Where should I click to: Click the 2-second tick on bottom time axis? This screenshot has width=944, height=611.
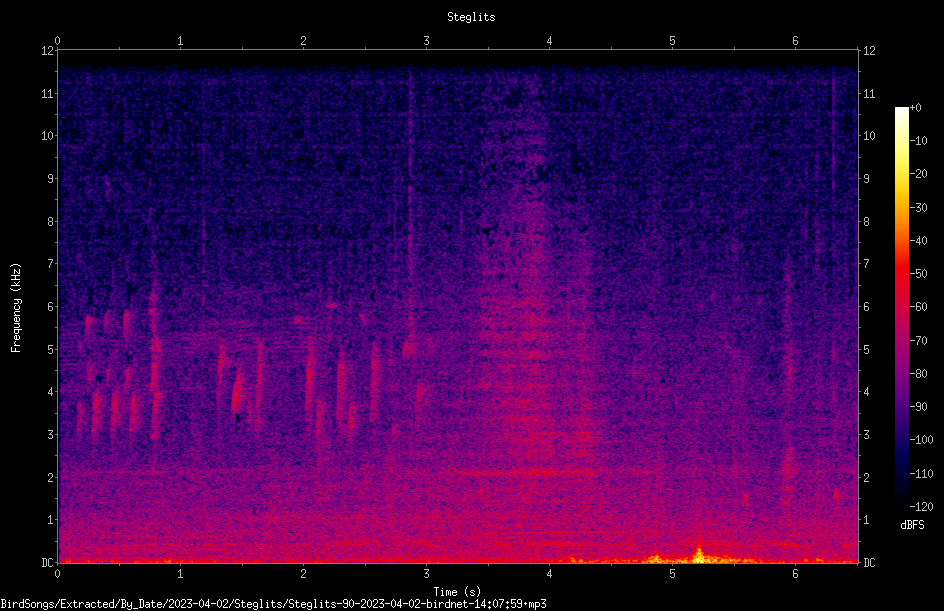tap(303, 574)
